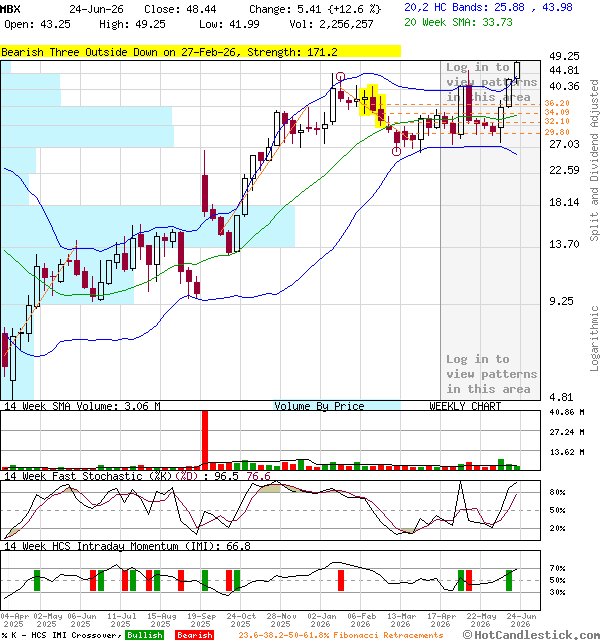Click the 14 Week SMA Volume: 3.06 M label
The width and height of the screenshot is (600, 640).
point(82,406)
